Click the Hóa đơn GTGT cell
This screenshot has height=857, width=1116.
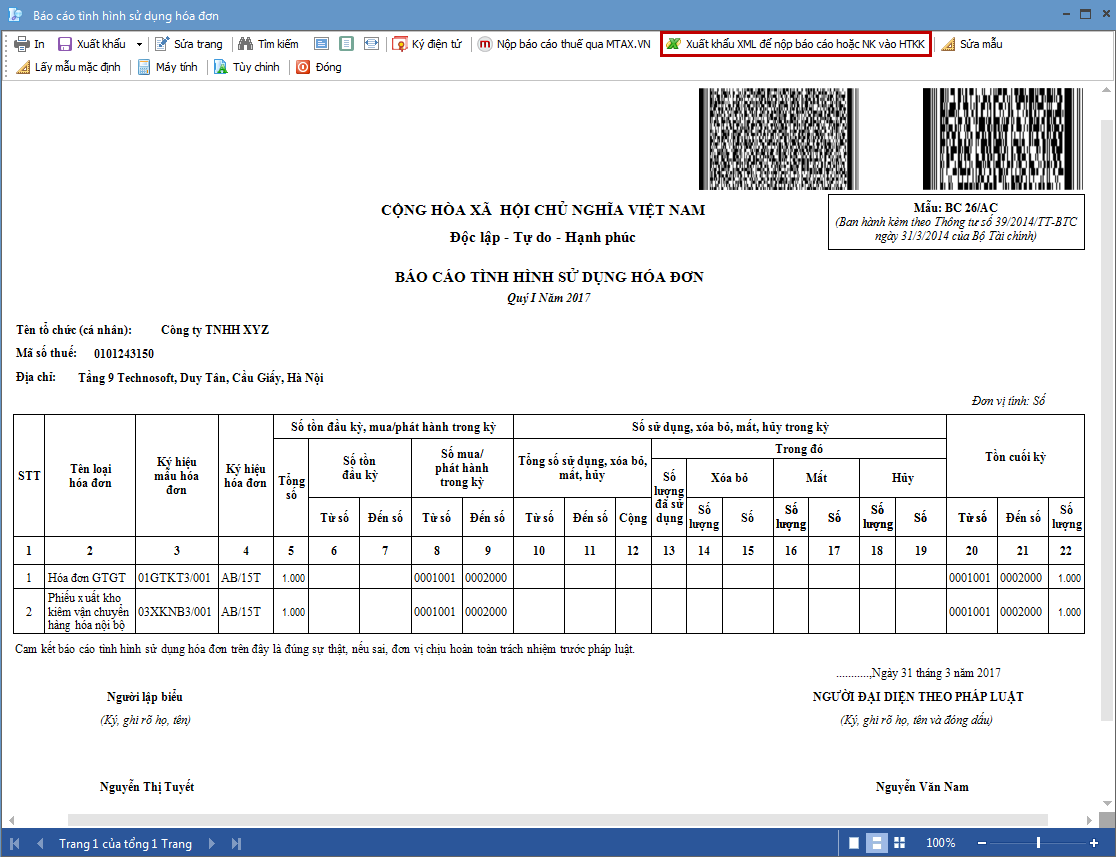[x=90, y=577]
